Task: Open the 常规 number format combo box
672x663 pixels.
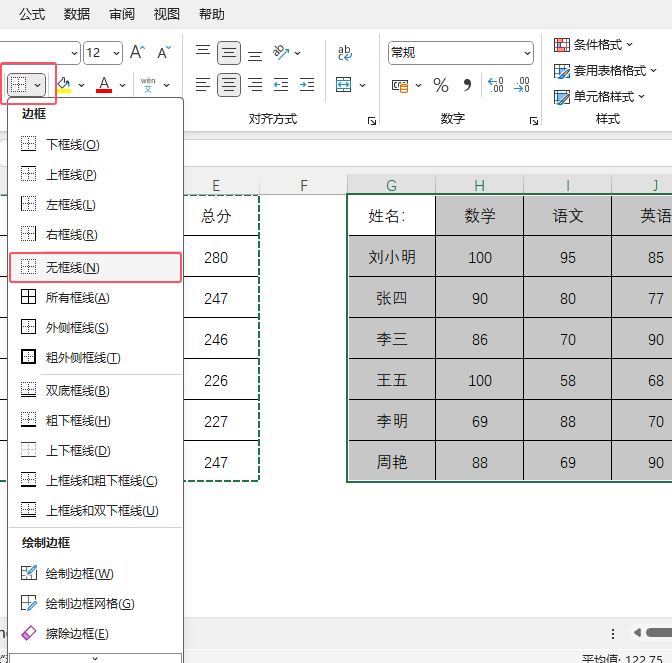Action: pos(461,53)
